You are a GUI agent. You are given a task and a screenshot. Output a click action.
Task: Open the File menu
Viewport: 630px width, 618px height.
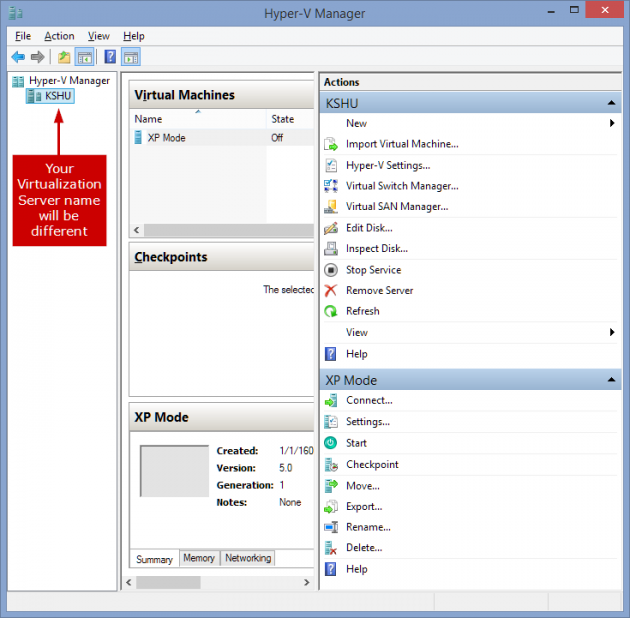[x=23, y=36]
